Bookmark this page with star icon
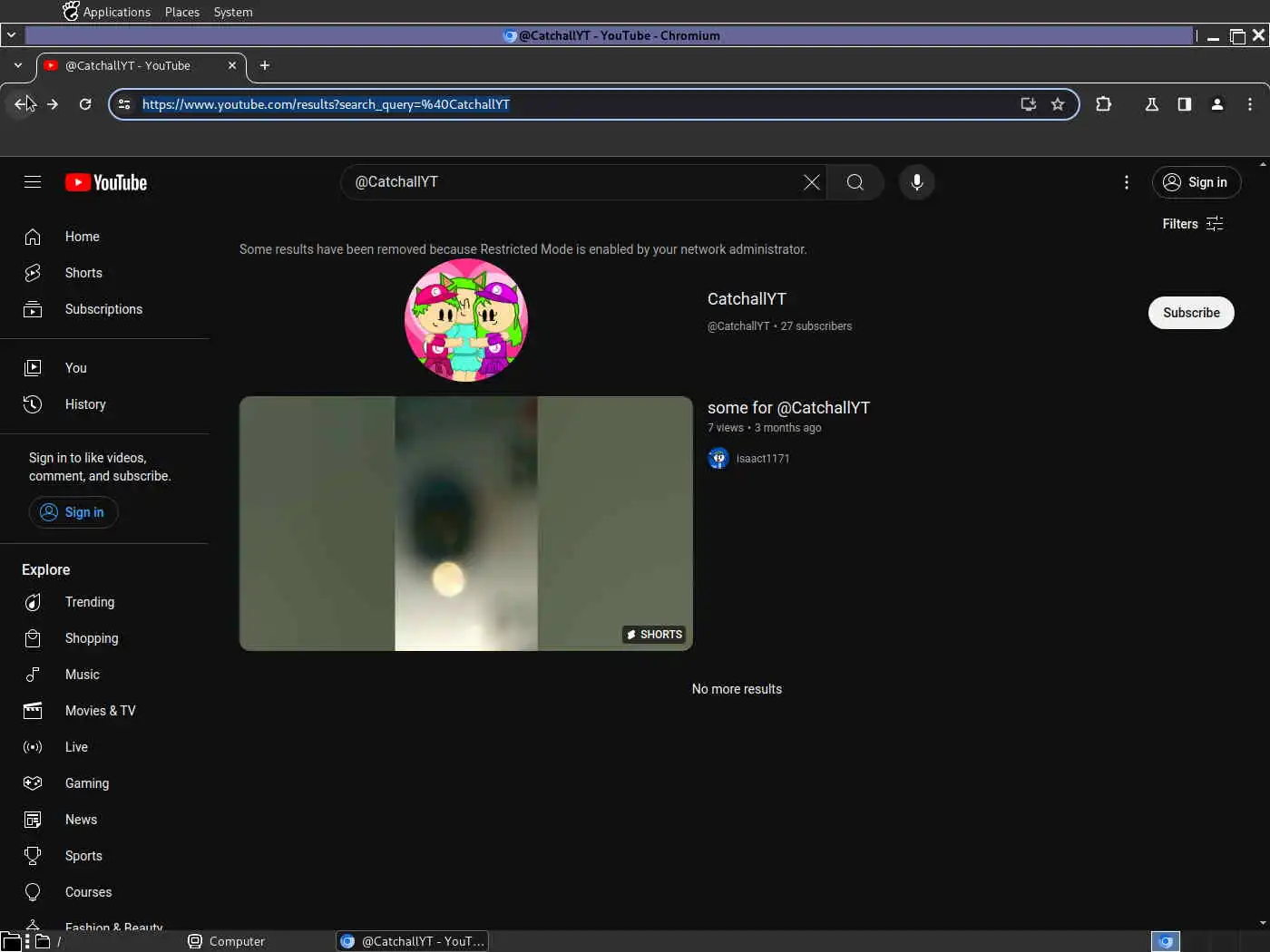This screenshot has height=952, width=1270. click(x=1058, y=104)
